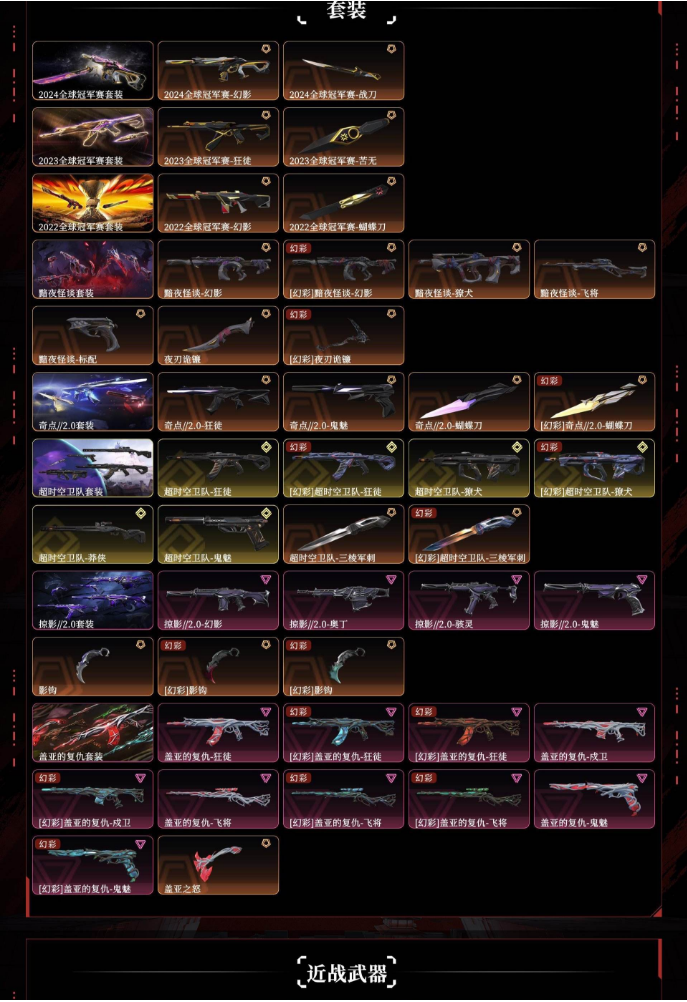687x1002 pixels.
Task: Open the 2022全球冠军赛套装 bundle image
Action: (93, 203)
